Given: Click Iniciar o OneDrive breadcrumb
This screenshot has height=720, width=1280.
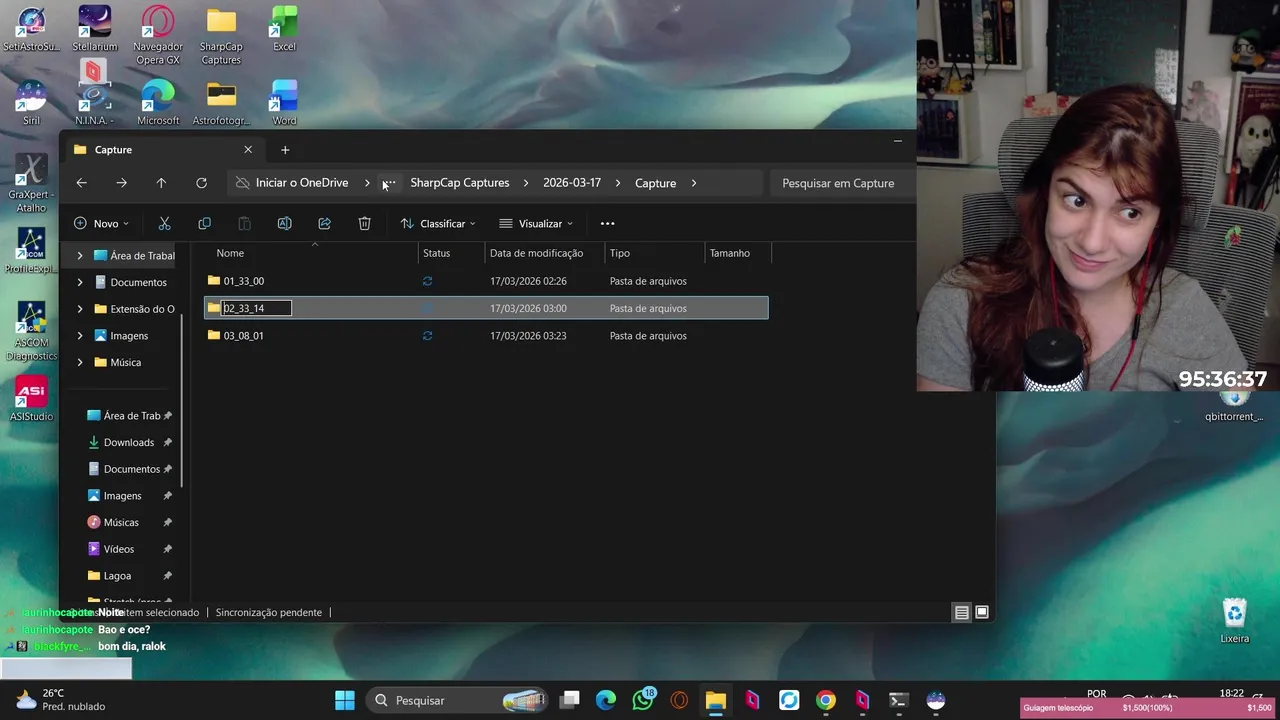Looking at the screenshot, I should coord(302,183).
